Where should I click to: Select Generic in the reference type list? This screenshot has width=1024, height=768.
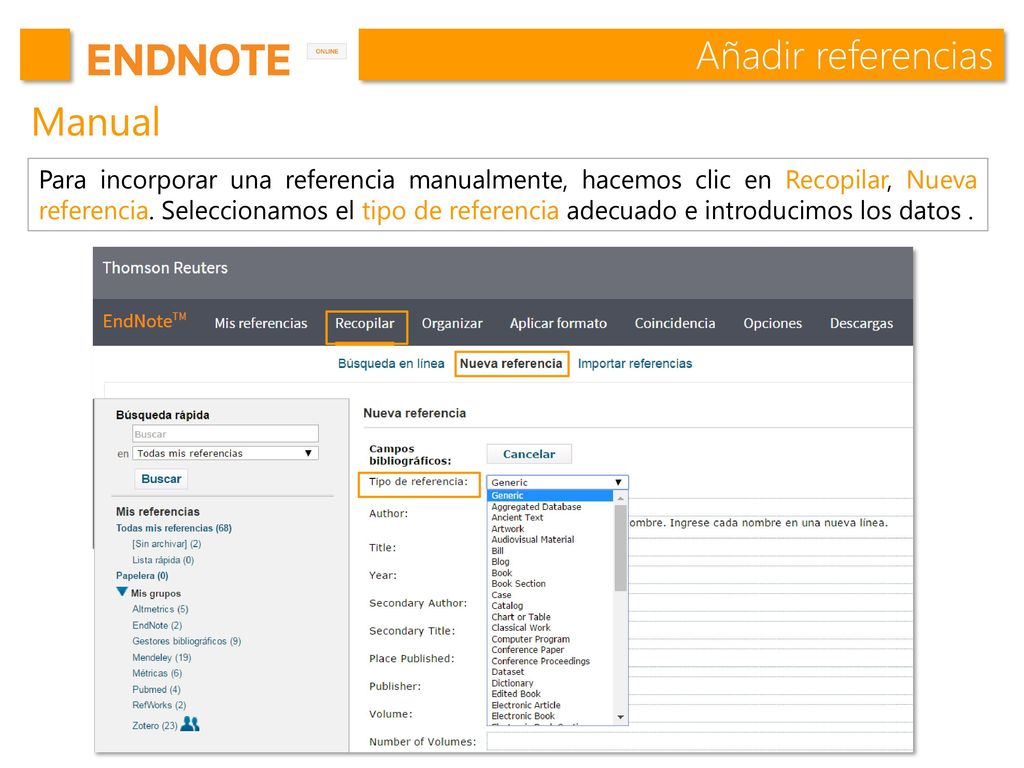coord(551,496)
